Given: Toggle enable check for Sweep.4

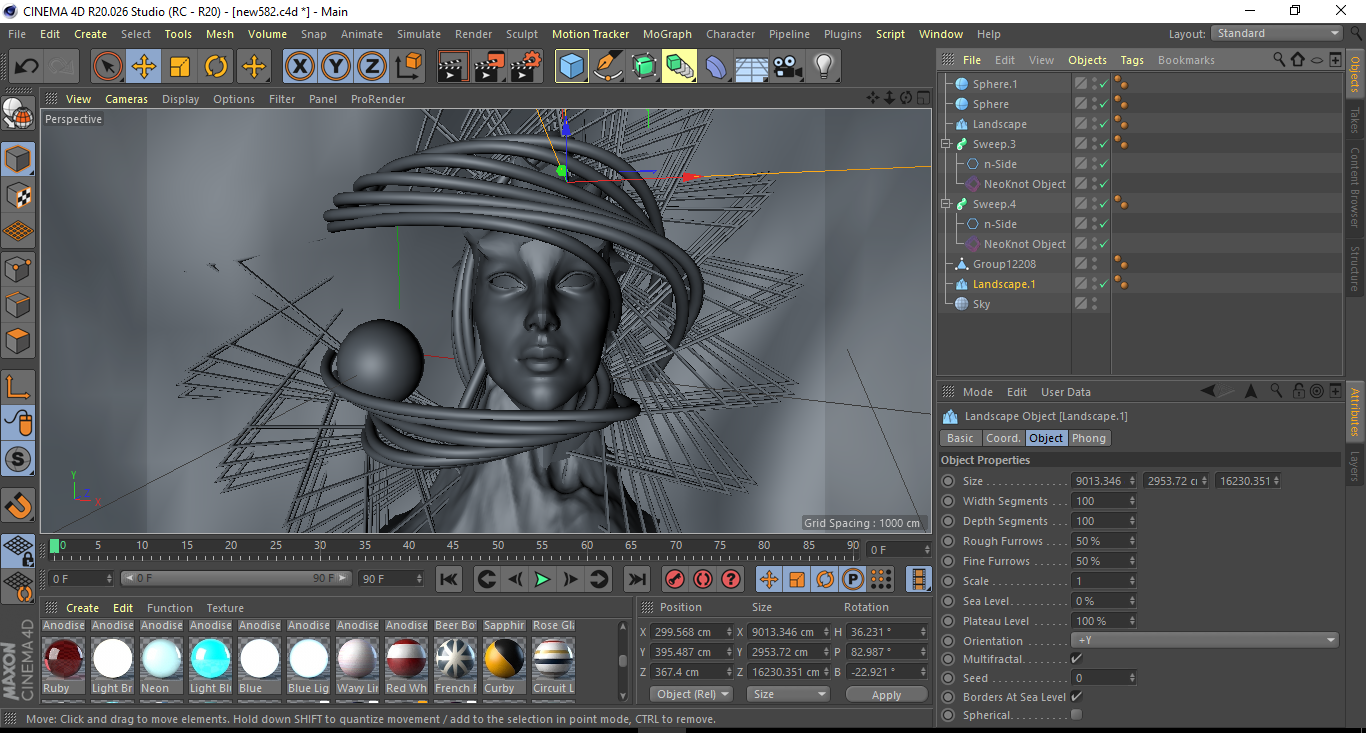Looking at the screenshot, I should pyautogui.click(x=1103, y=204).
